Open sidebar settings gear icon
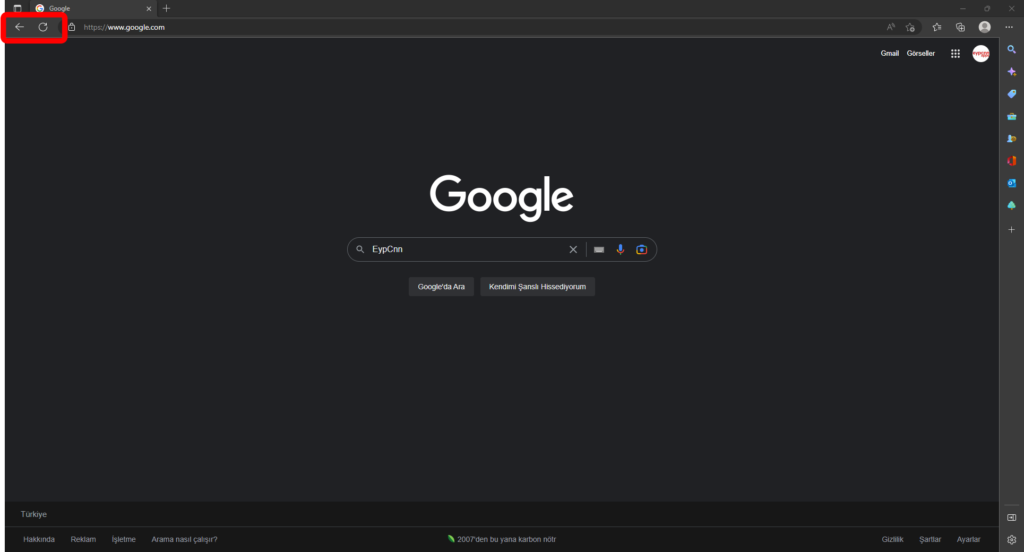This screenshot has height=552, width=1024. [1012, 540]
